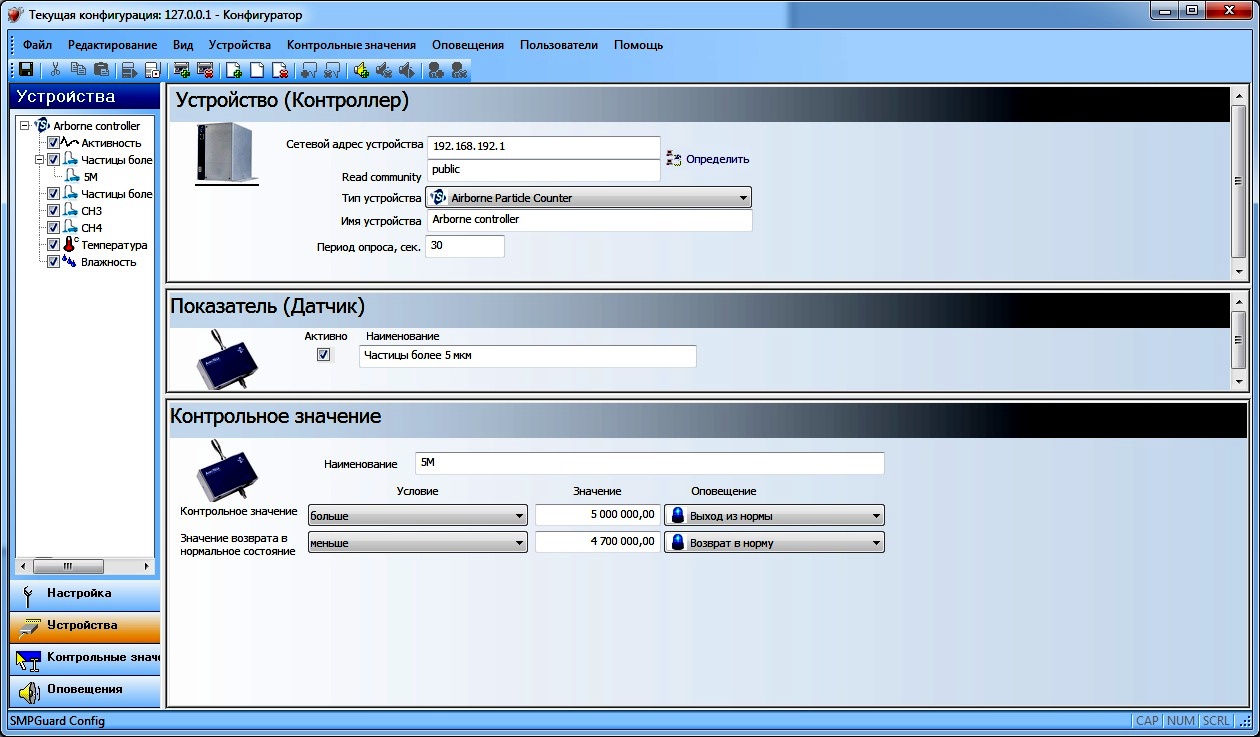
Task: Open the Выход из нормы notification dropdown
Action: 775,516
